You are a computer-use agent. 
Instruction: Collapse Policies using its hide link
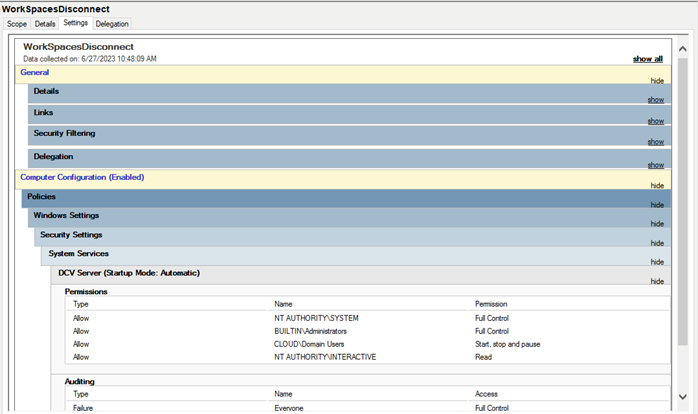657,205
